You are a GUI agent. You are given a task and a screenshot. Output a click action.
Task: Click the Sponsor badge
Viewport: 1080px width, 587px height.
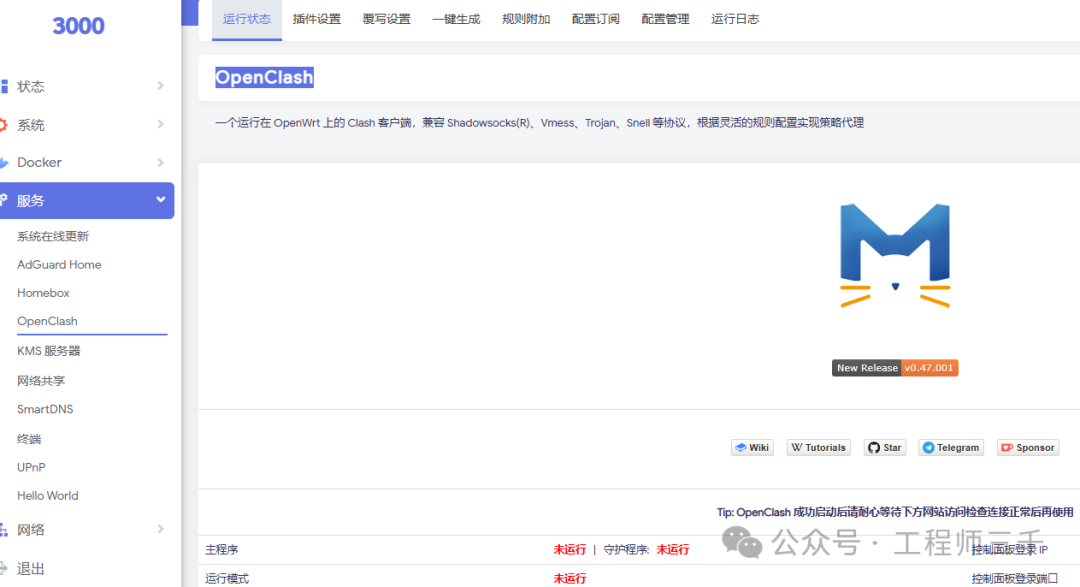[1028, 448]
